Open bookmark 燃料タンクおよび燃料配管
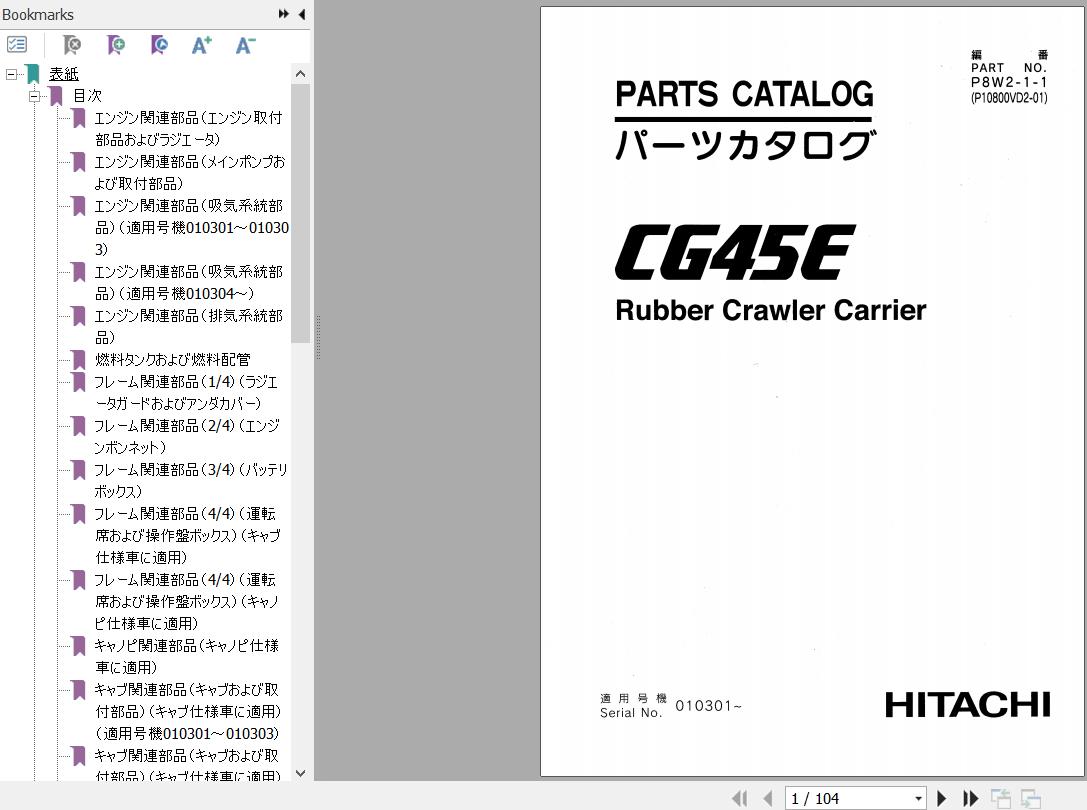The image size is (1087, 810). (173, 359)
